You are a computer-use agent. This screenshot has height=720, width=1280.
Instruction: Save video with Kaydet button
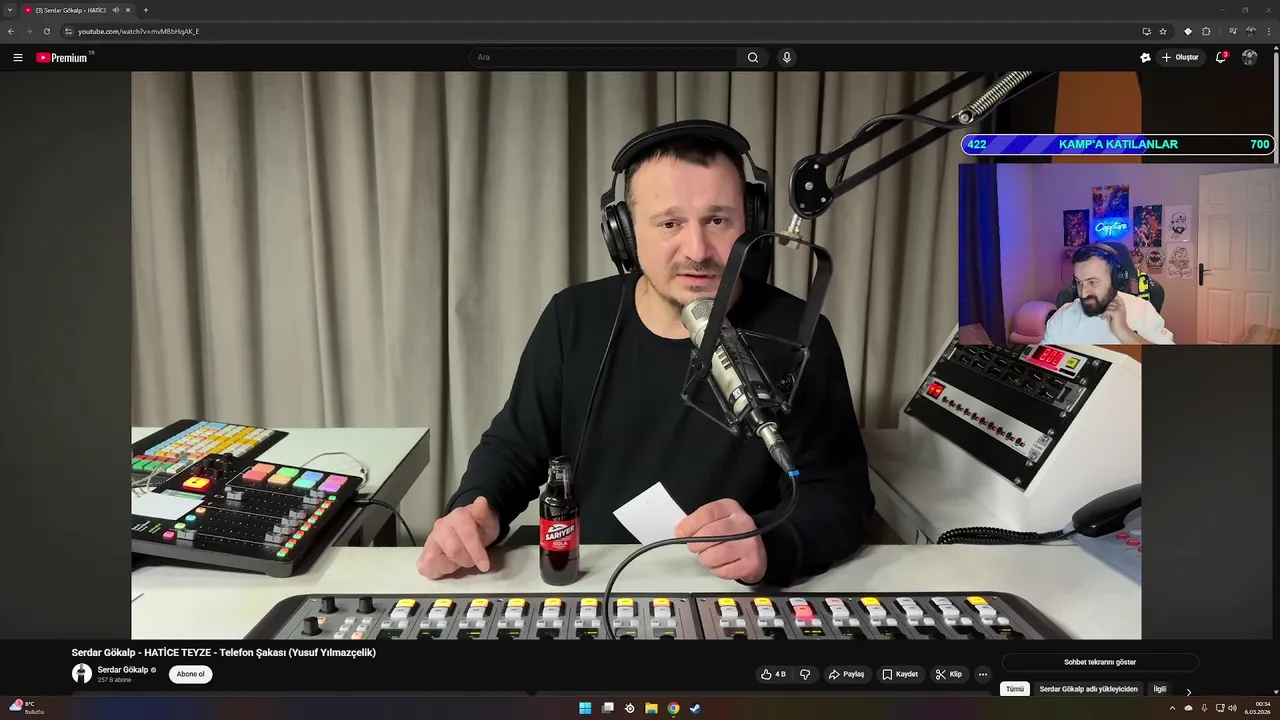click(x=900, y=674)
